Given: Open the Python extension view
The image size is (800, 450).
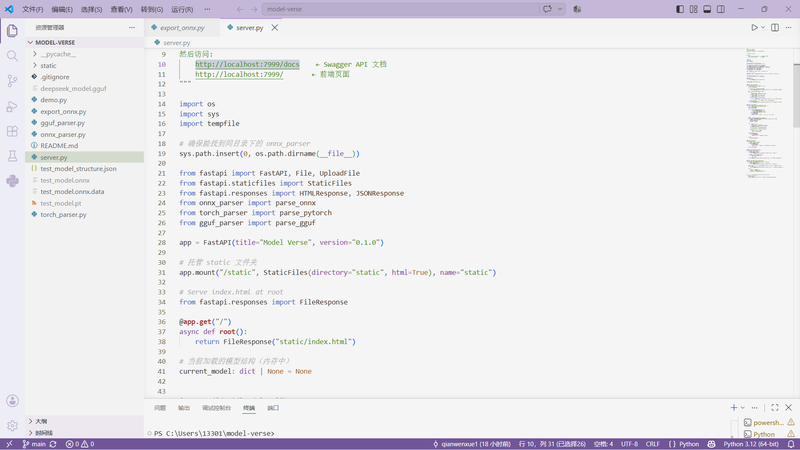Looking at the screenshot, I should [x=12, y=181].
